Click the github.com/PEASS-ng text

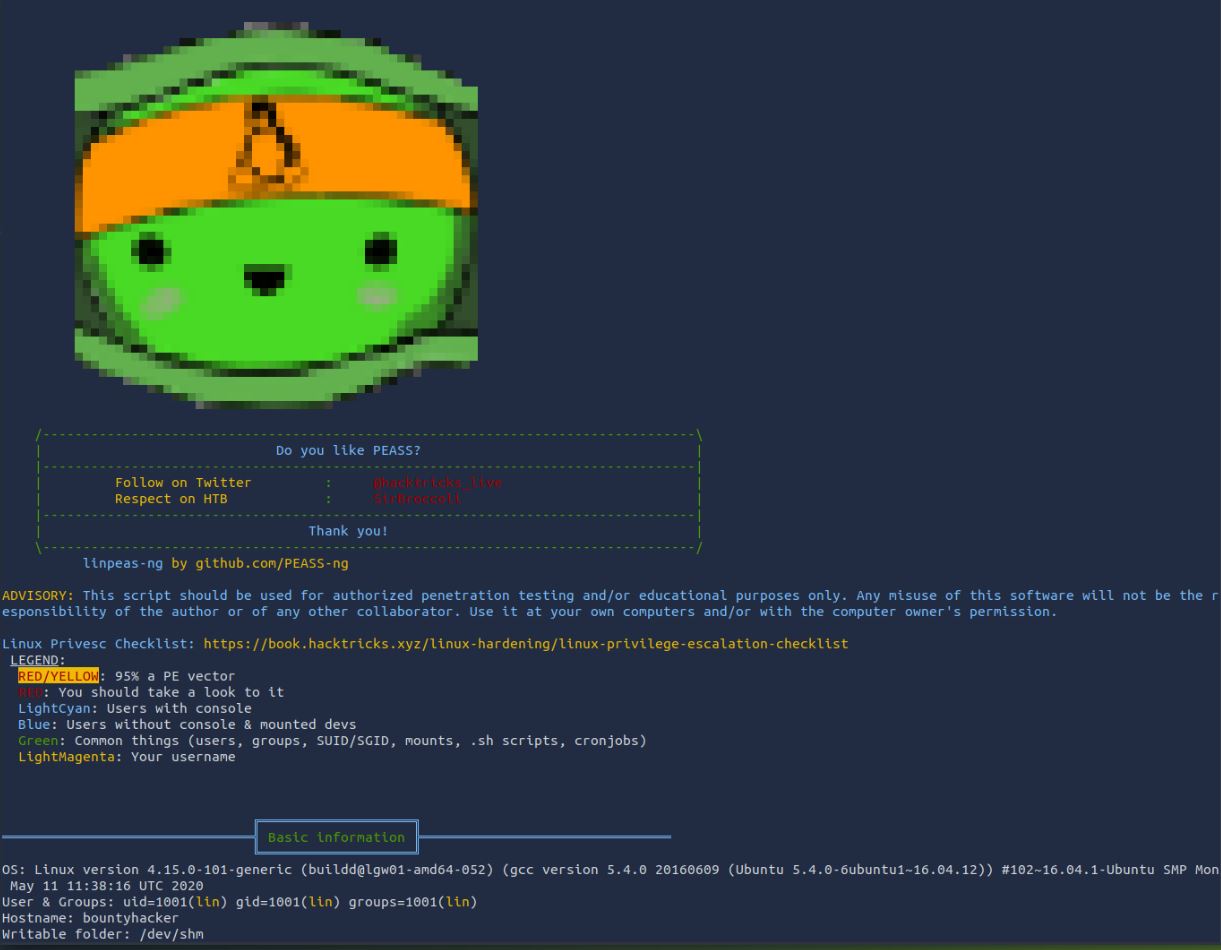tap(272, 564)
